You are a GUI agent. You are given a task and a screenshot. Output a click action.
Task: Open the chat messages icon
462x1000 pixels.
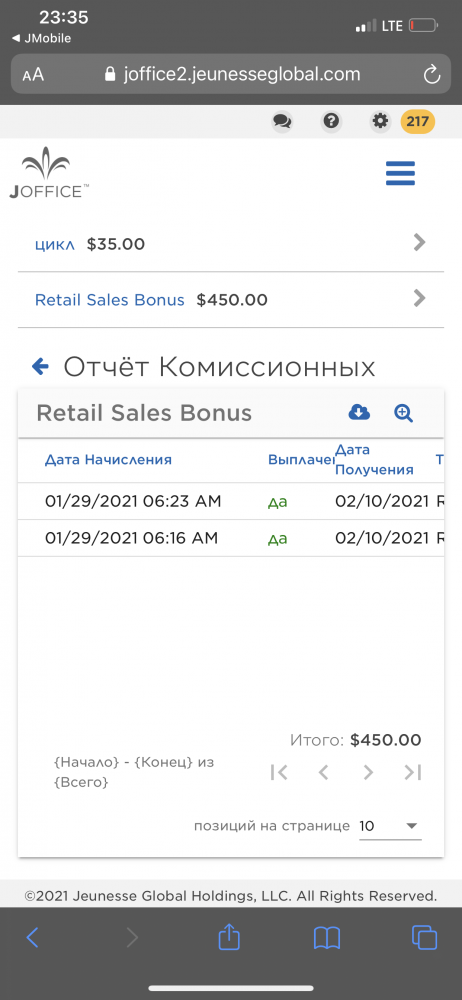pyautogui.click(x=282, y=121)
